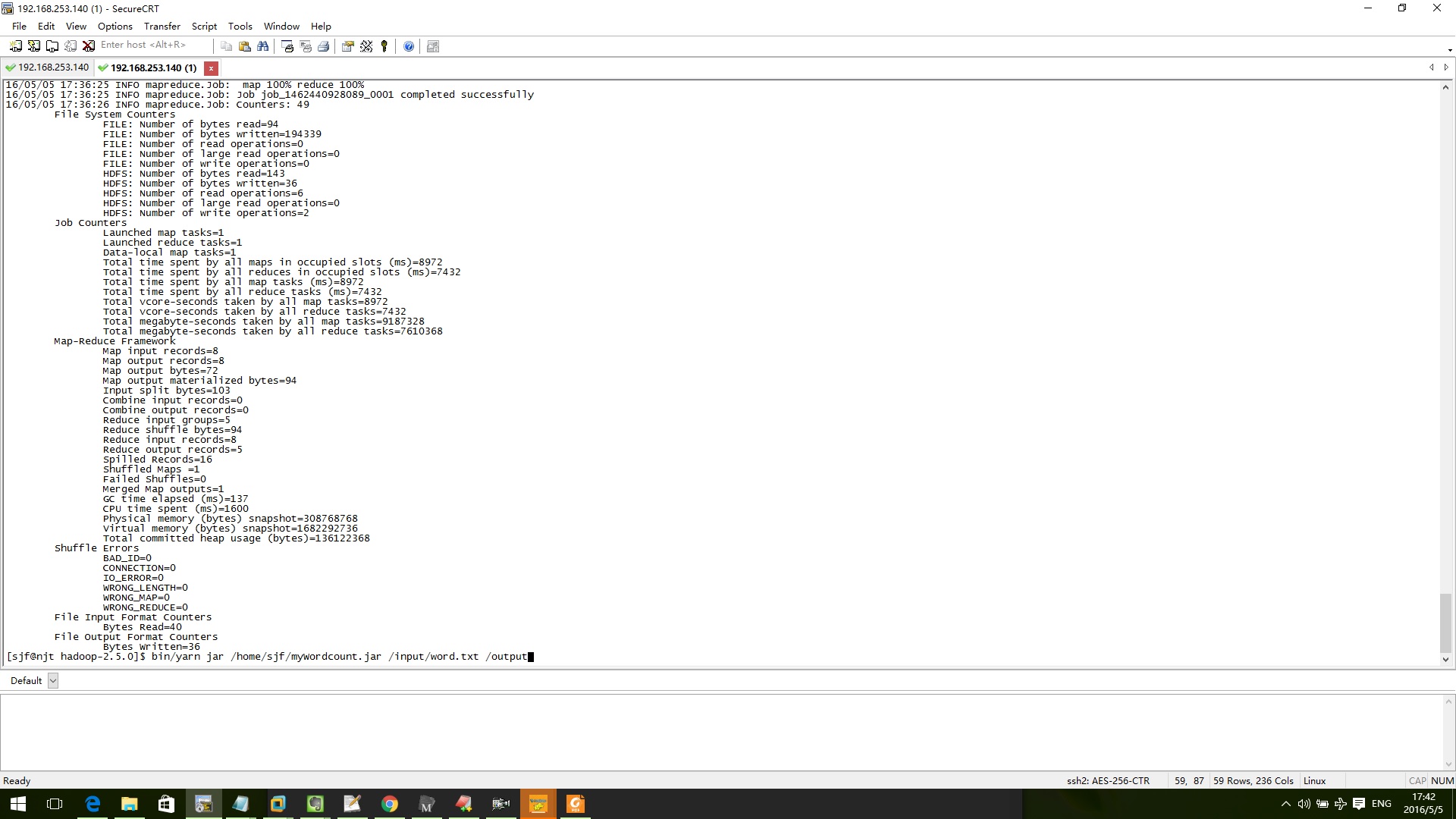This screenshot has height=819, width=1456.
Task: Click the Disconnect red X icon
Action: [x=88, y=46]
